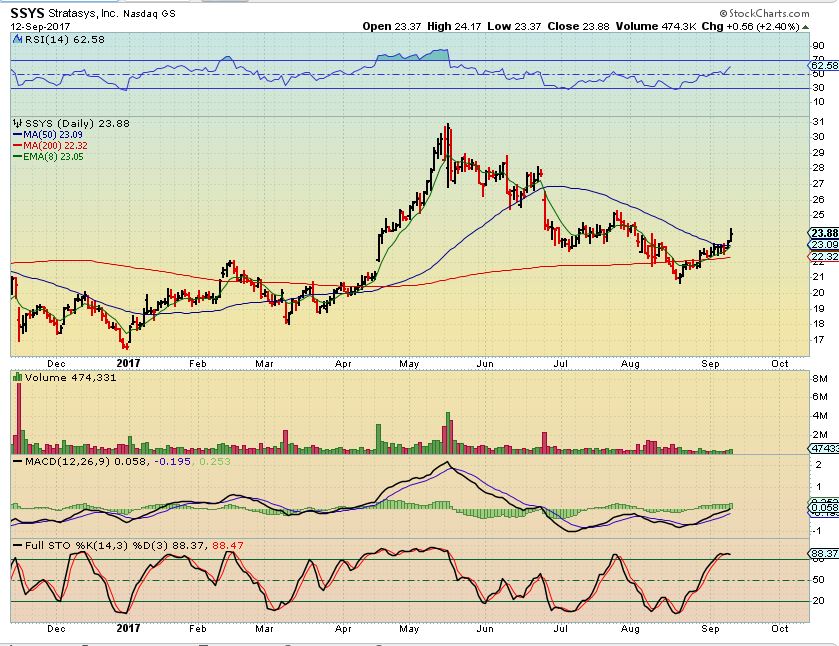Image resolution: width=839 pixels, height=646 pixels.
Task: Click the SSYS ticker symbol title
Action: 30,10
